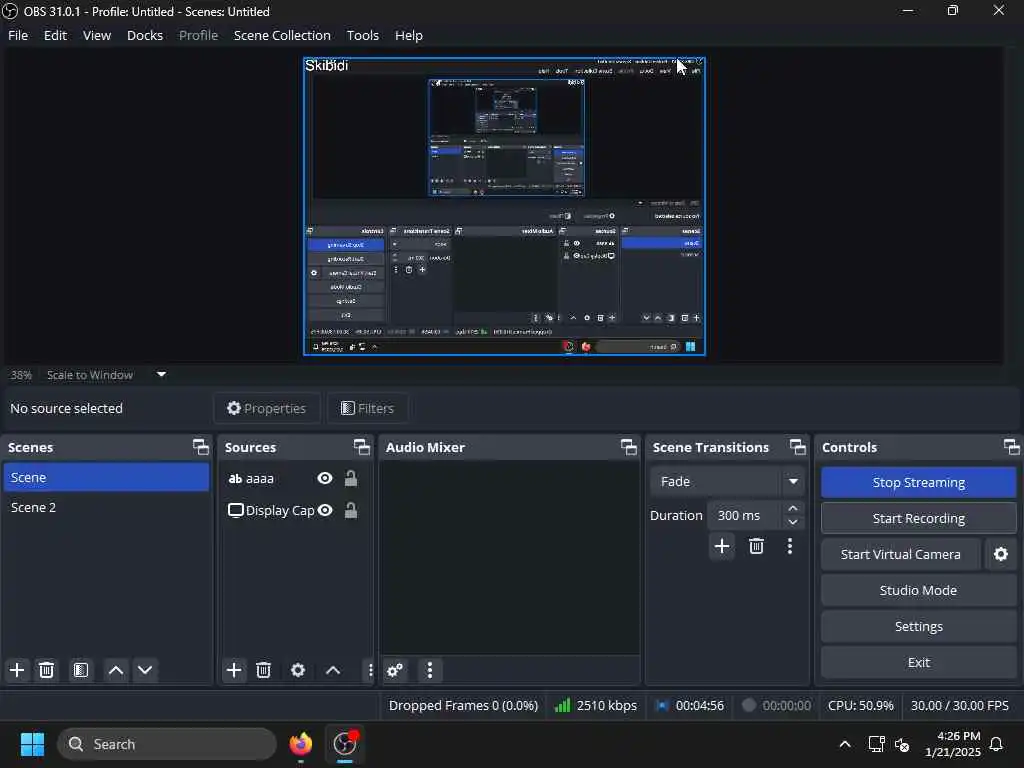
Task: Toggle Studio Mode
Action: pos(918,590)
